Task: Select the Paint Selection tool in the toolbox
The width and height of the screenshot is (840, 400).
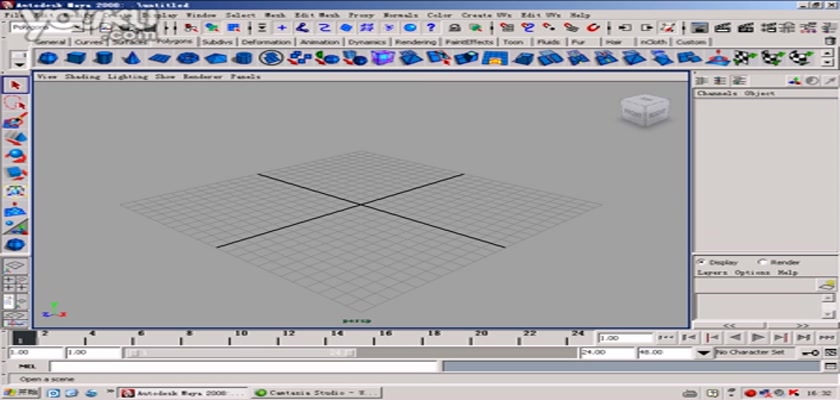Action: point(15,120)
